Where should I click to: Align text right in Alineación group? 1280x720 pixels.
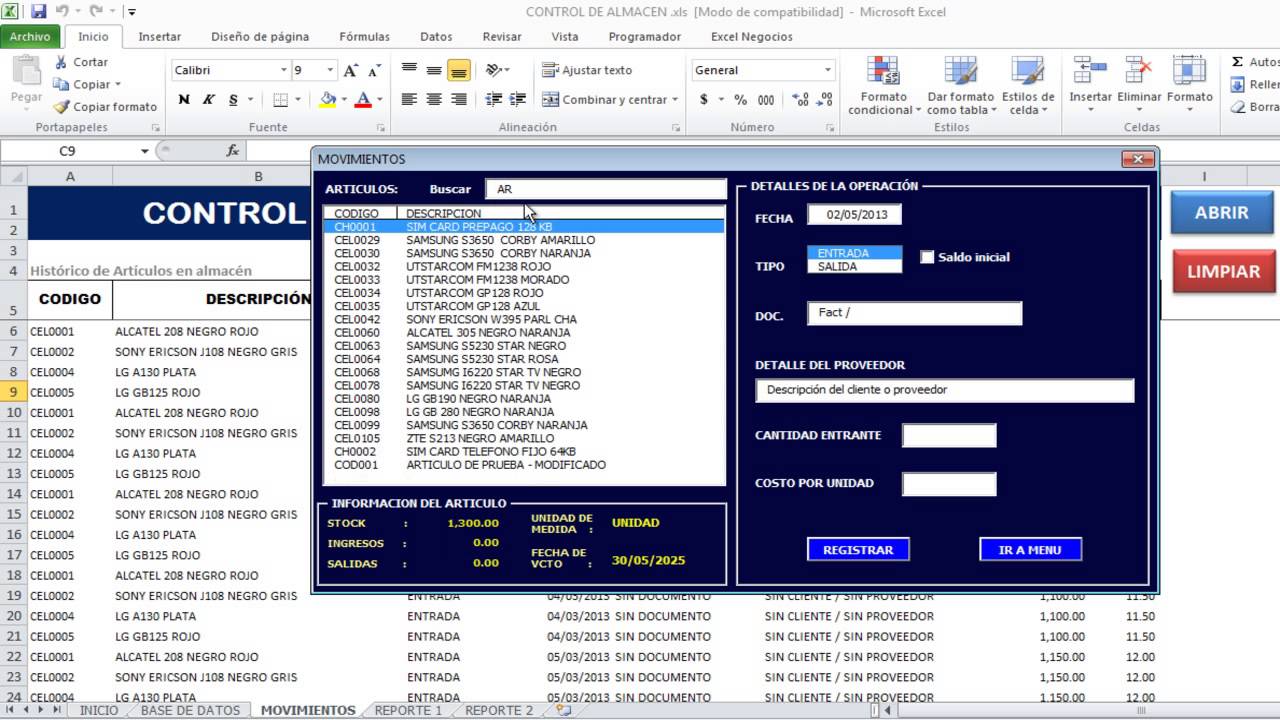459,99
